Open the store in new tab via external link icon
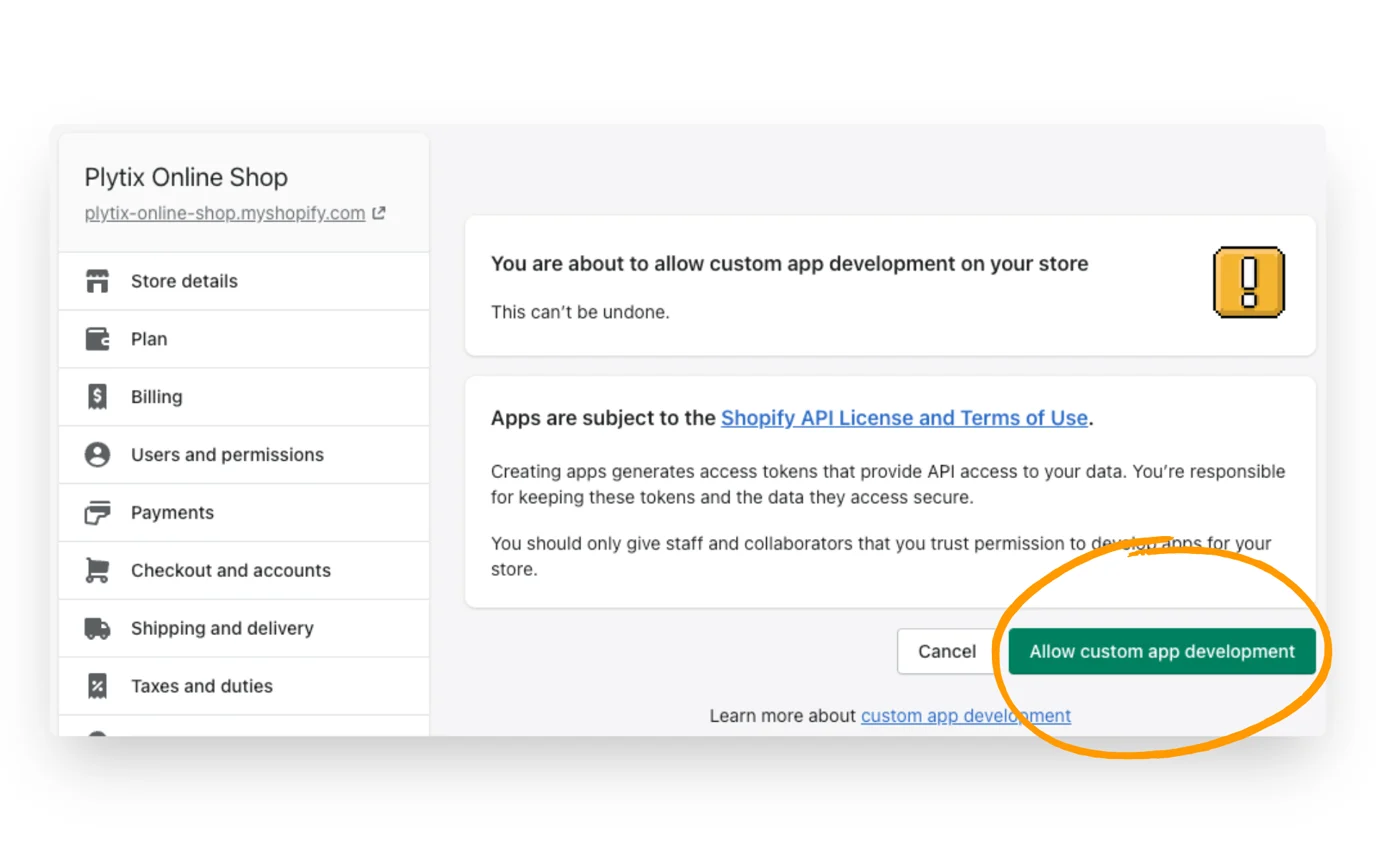The width and height of the screenshot is (1376, 860). point(377,212)
